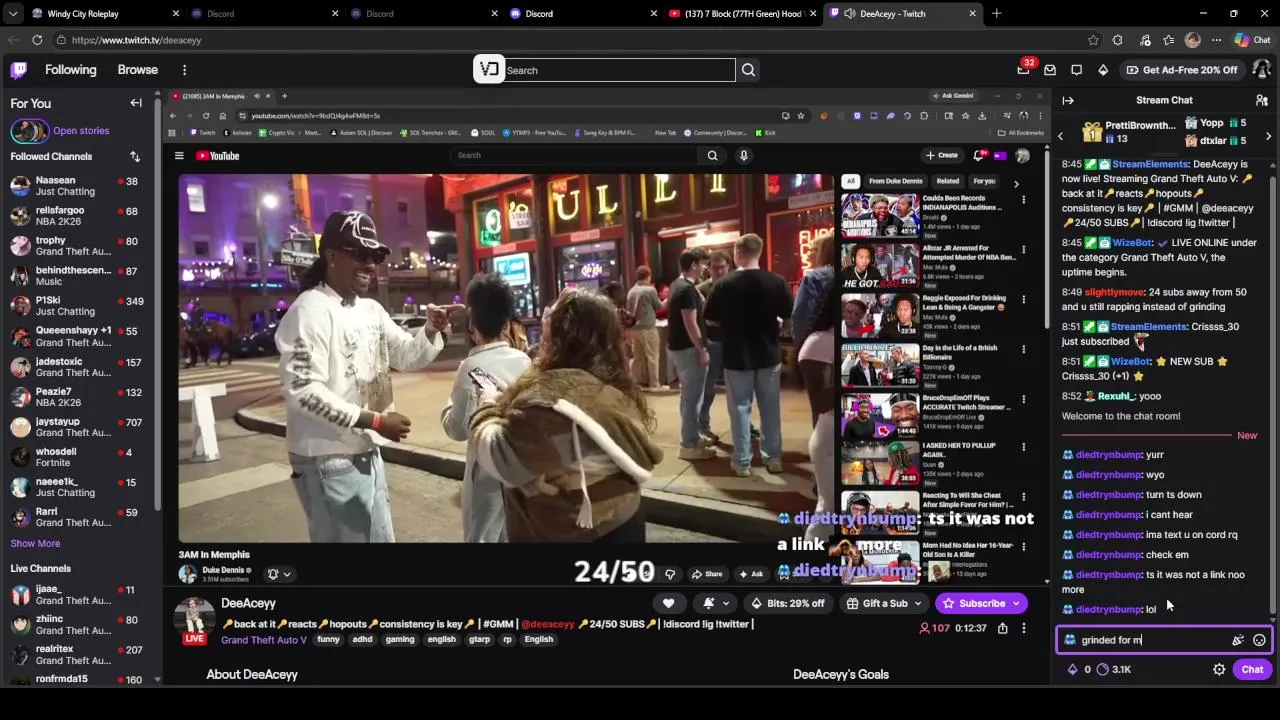Open the Prime Loot tray icon

pos(1050,70)
